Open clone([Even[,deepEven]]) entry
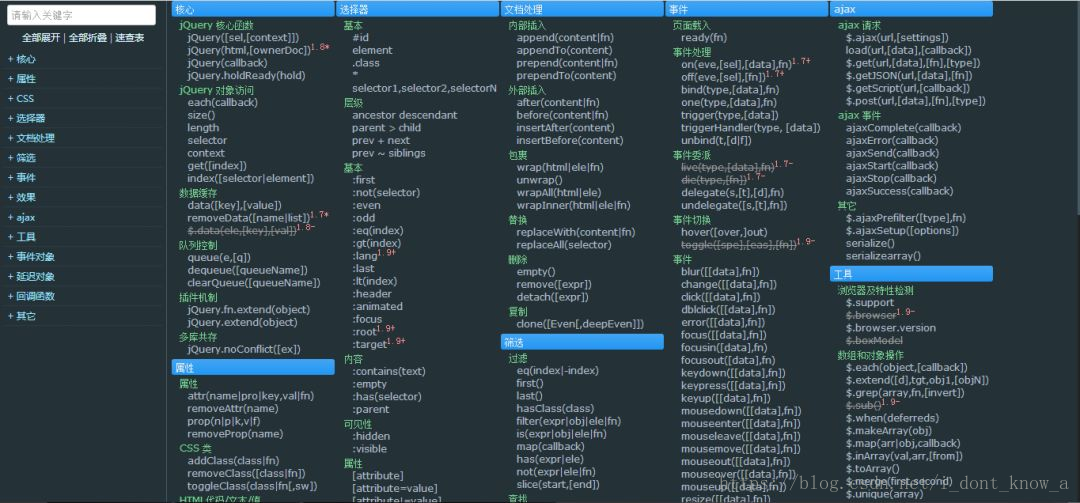 pyautogui.click(x=581, y=324)
